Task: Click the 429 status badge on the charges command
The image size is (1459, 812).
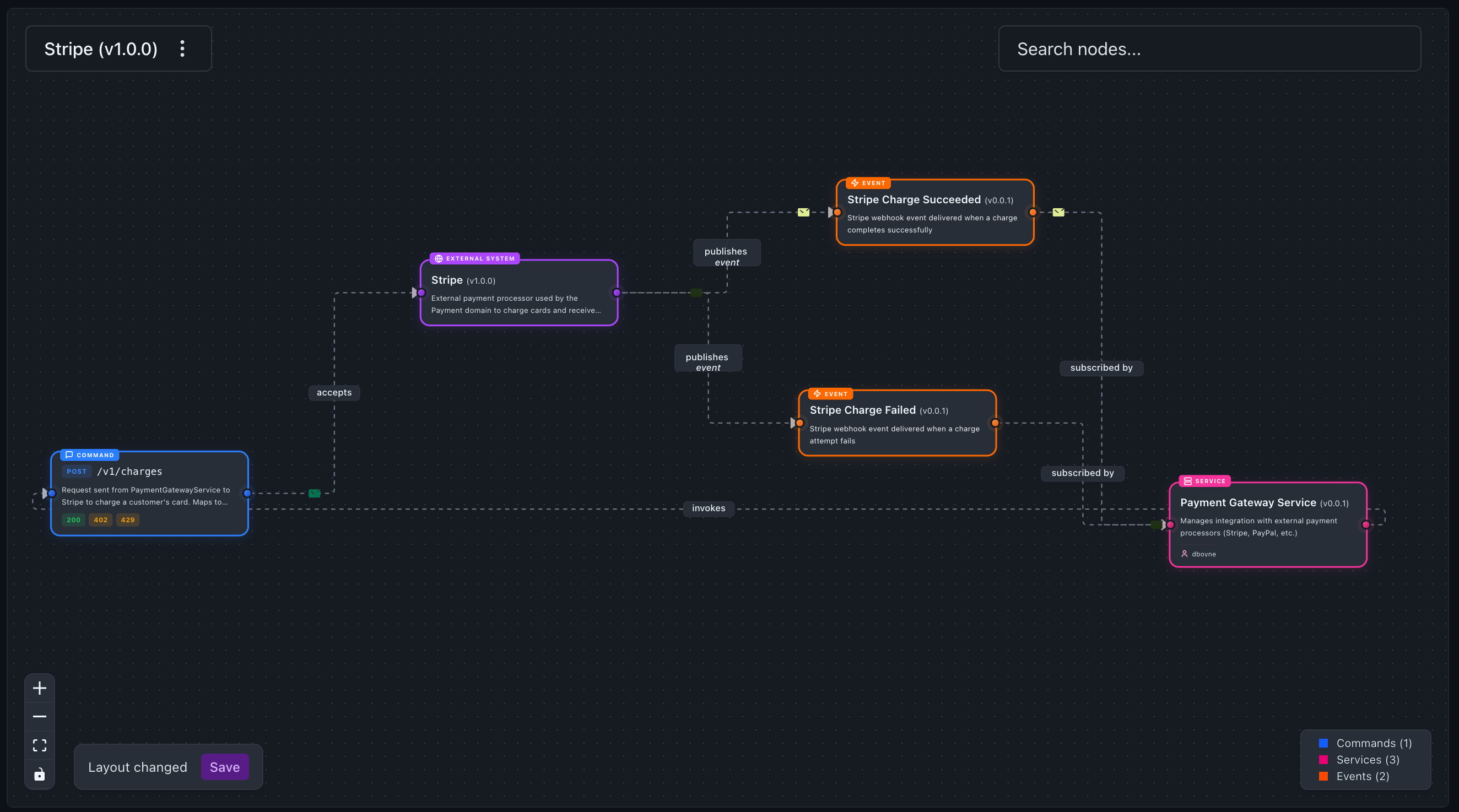Action: 127,519
